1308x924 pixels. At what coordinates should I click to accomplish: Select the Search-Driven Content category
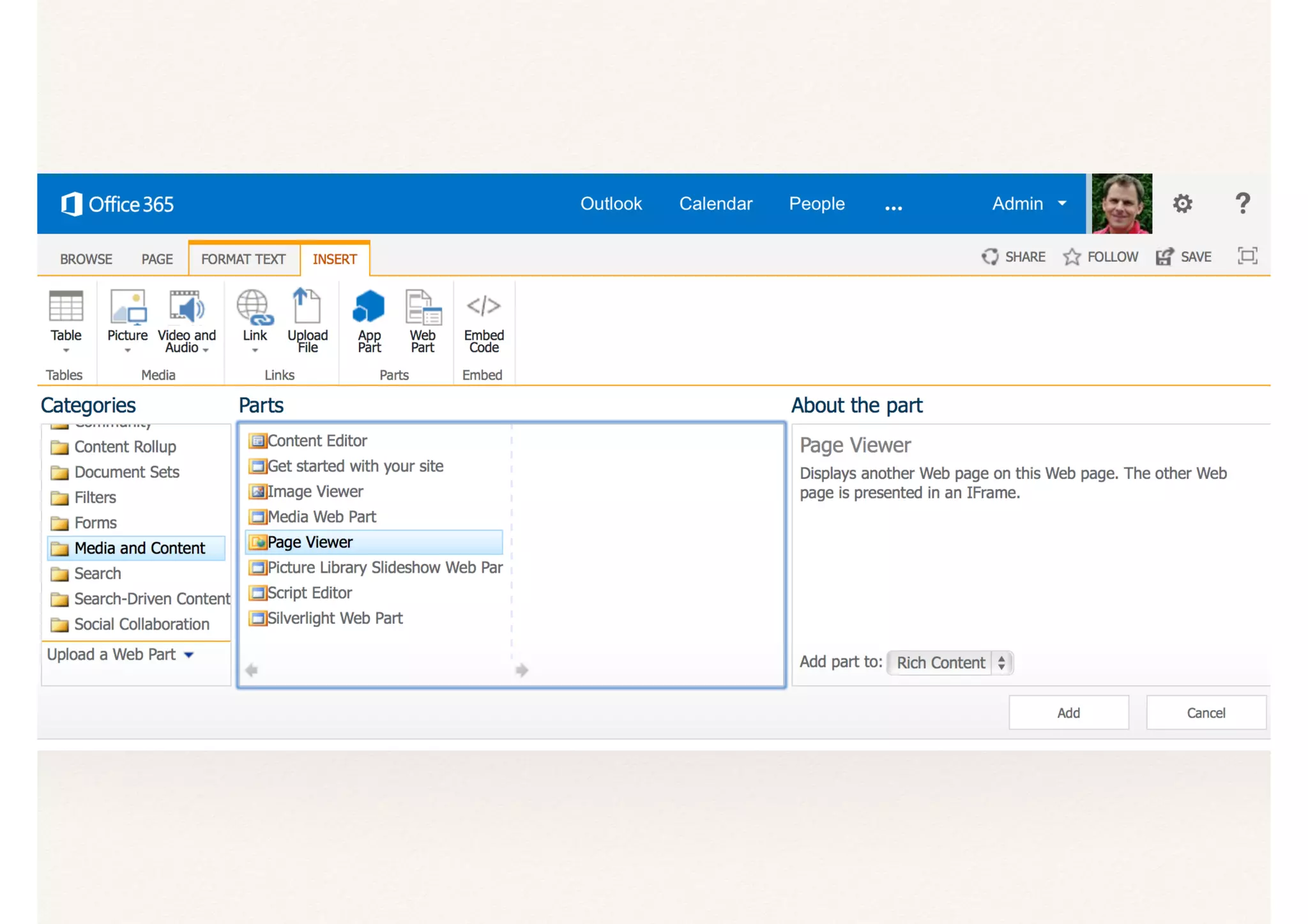click(151, 599)
